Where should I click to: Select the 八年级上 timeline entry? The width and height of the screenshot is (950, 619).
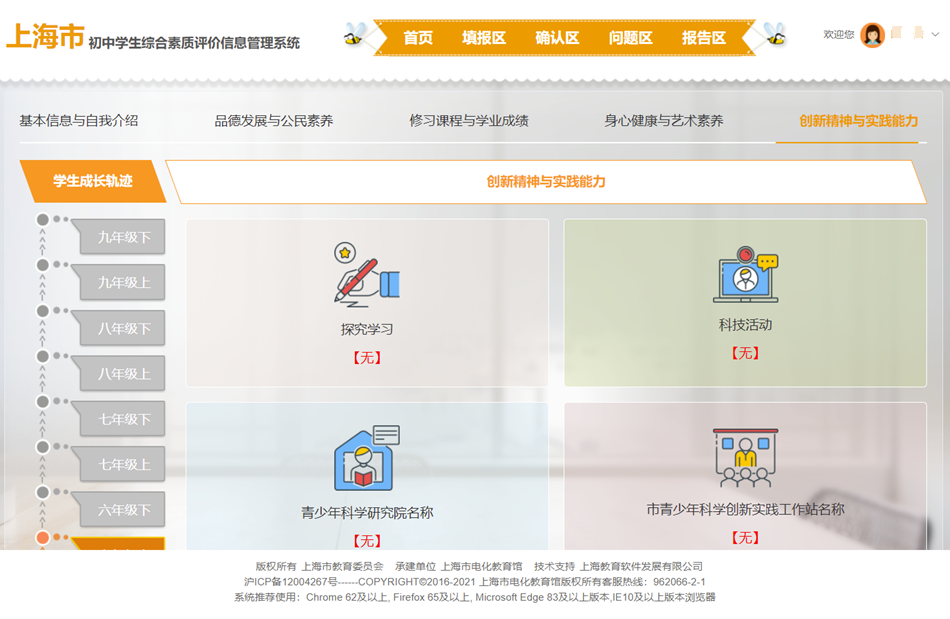click(x=123, y=374)
